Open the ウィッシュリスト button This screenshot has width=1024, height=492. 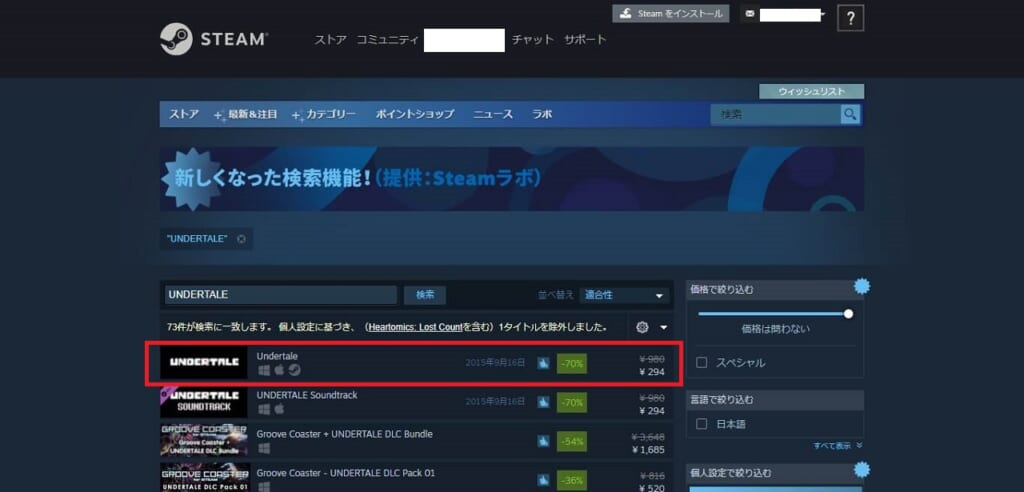tap(811, 91)
